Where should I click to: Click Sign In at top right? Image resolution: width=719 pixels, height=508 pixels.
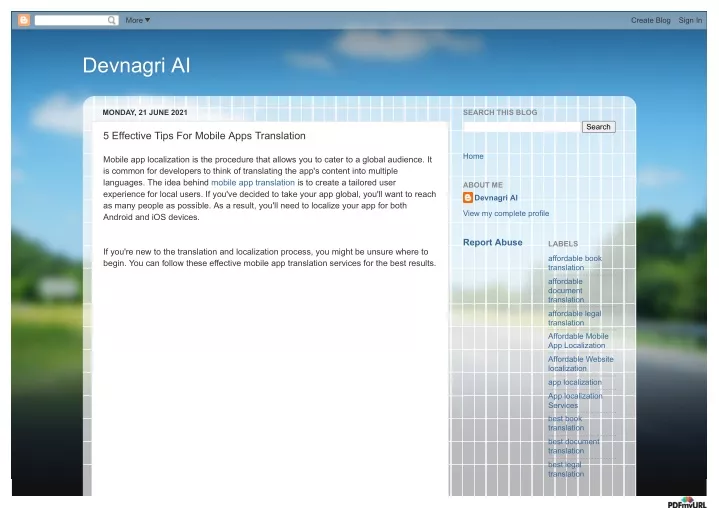click(690, 20)
